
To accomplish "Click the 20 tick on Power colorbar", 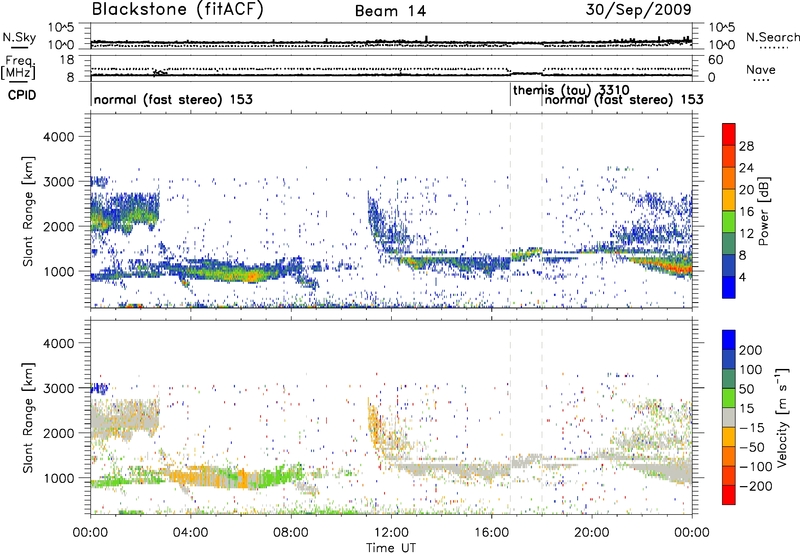I will pos(746,190).
